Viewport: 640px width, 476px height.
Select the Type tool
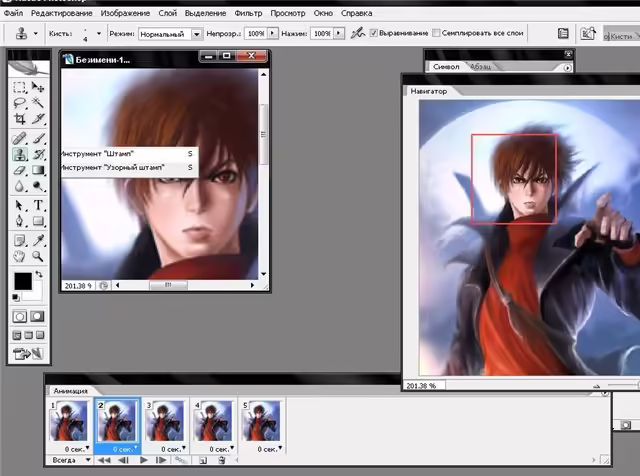tap(38, 205)
